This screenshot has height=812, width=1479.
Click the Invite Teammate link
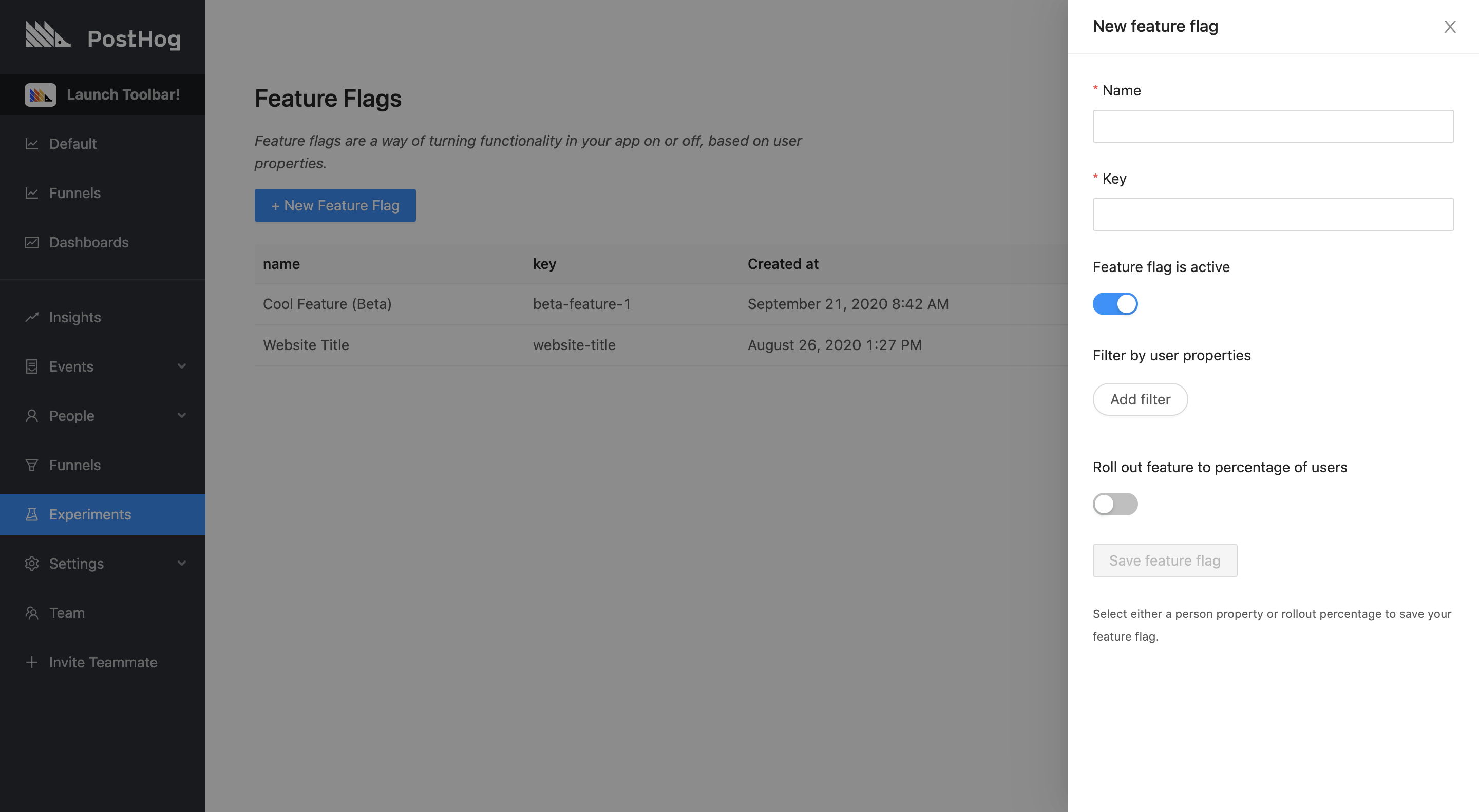point(103,661)
